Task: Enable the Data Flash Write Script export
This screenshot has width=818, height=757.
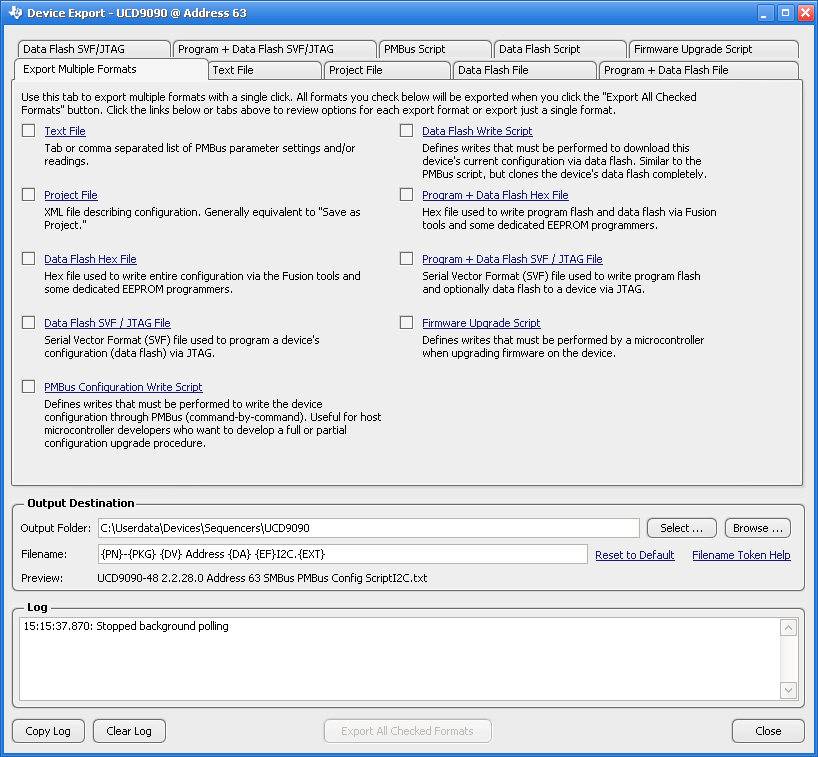Action: 406,130
